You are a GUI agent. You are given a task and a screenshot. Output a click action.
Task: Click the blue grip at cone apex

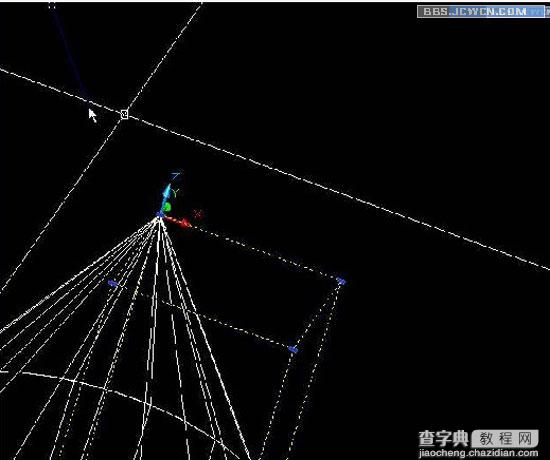pyautogui.click(x=160, y=214)
